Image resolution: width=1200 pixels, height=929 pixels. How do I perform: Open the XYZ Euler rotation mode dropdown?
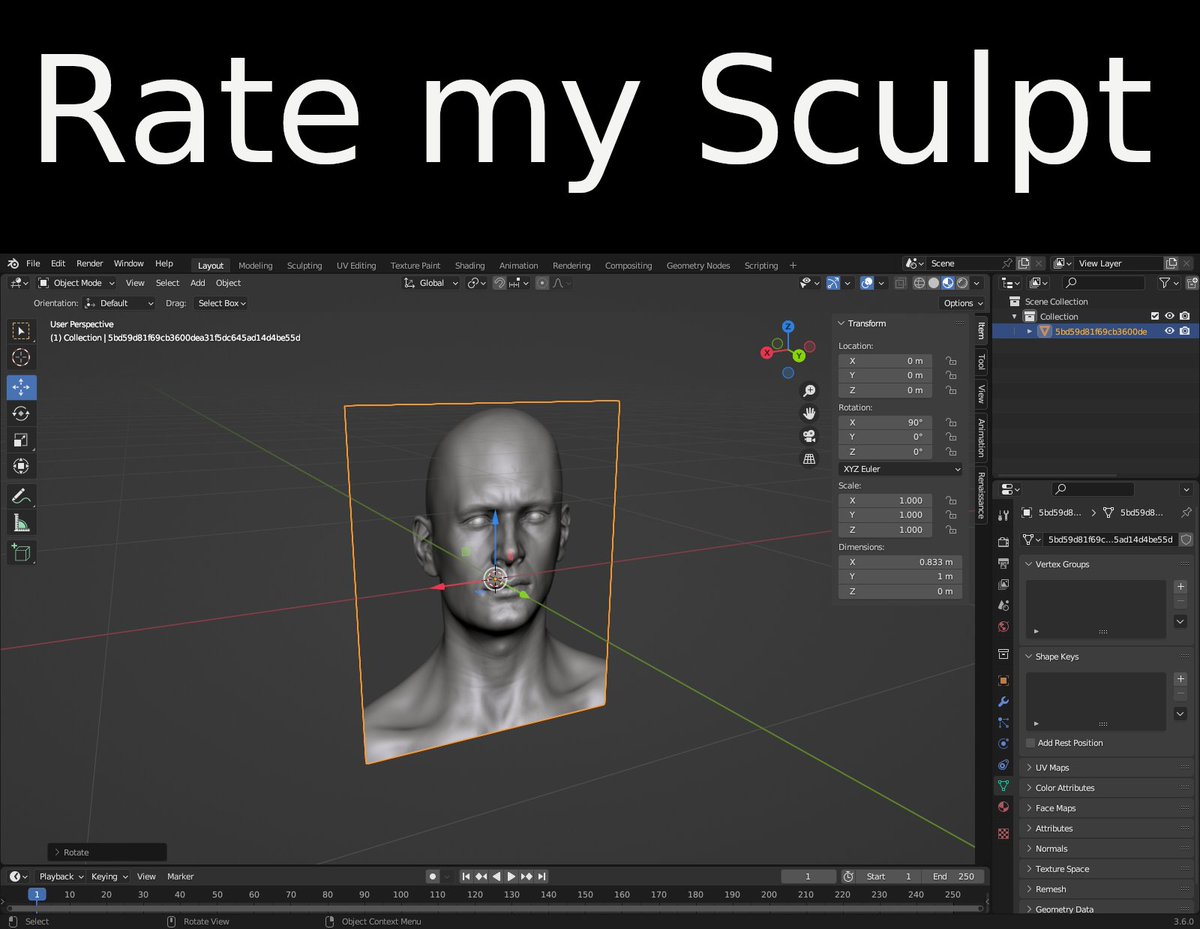pyautogui.click(x=900, y=469)
